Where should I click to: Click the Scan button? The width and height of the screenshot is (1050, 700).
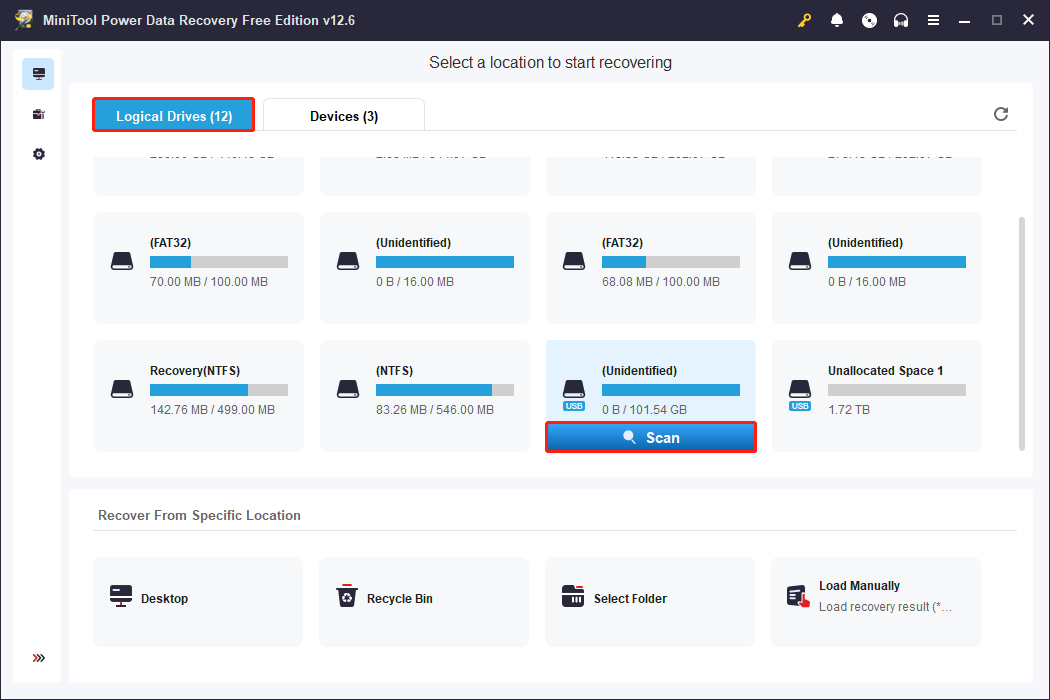(x=650, y=438)
